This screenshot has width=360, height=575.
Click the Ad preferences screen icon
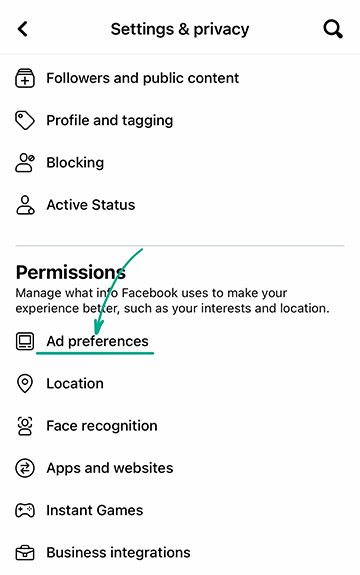(25, 341)
